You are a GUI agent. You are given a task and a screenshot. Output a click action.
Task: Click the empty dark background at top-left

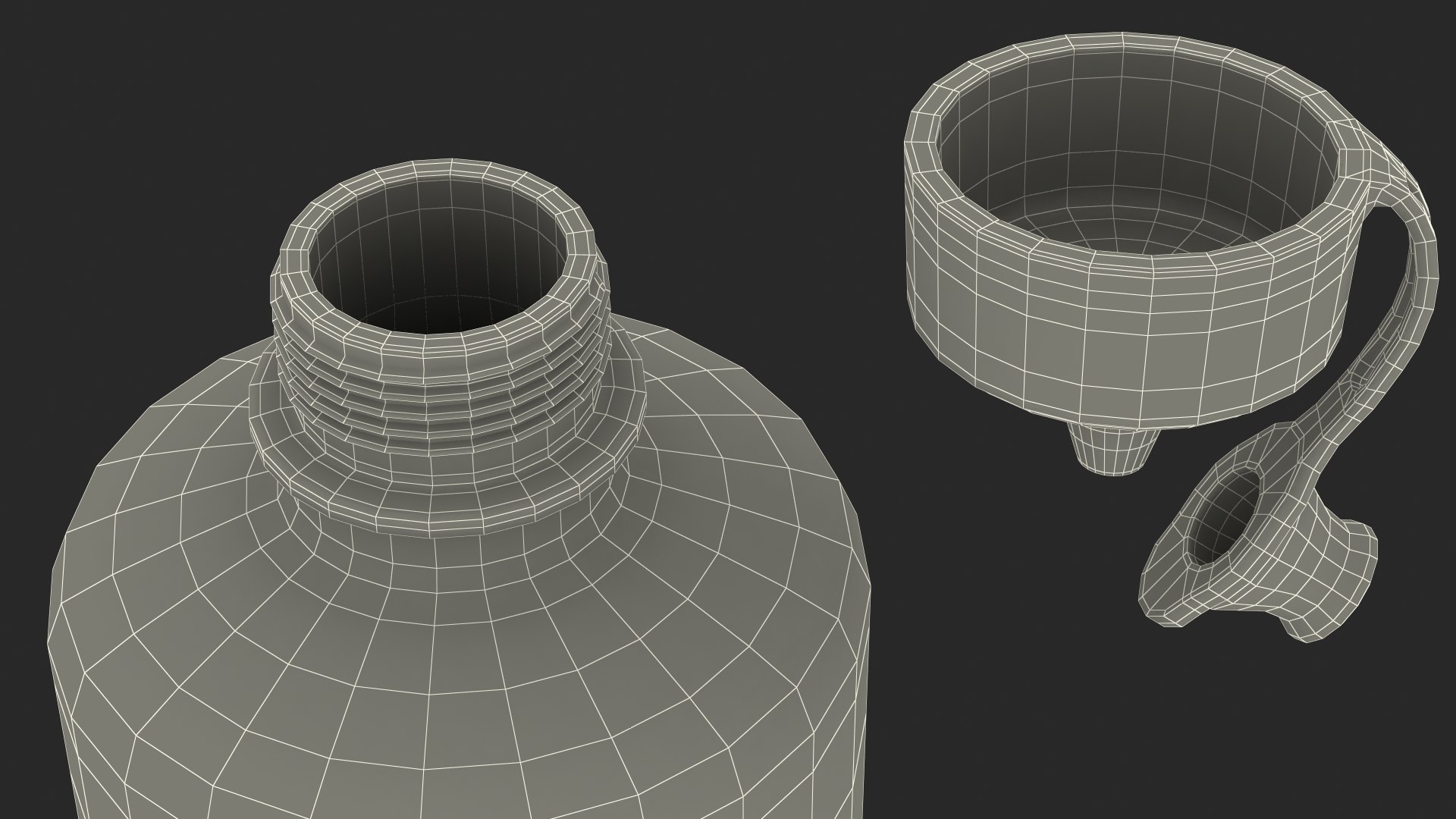[114, 114]
